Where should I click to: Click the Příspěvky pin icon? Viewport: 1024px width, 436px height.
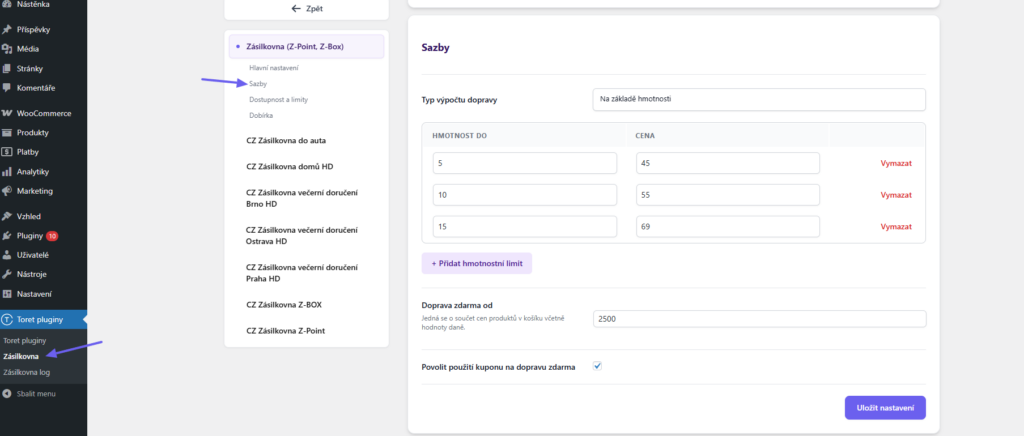tap(7, 29)
